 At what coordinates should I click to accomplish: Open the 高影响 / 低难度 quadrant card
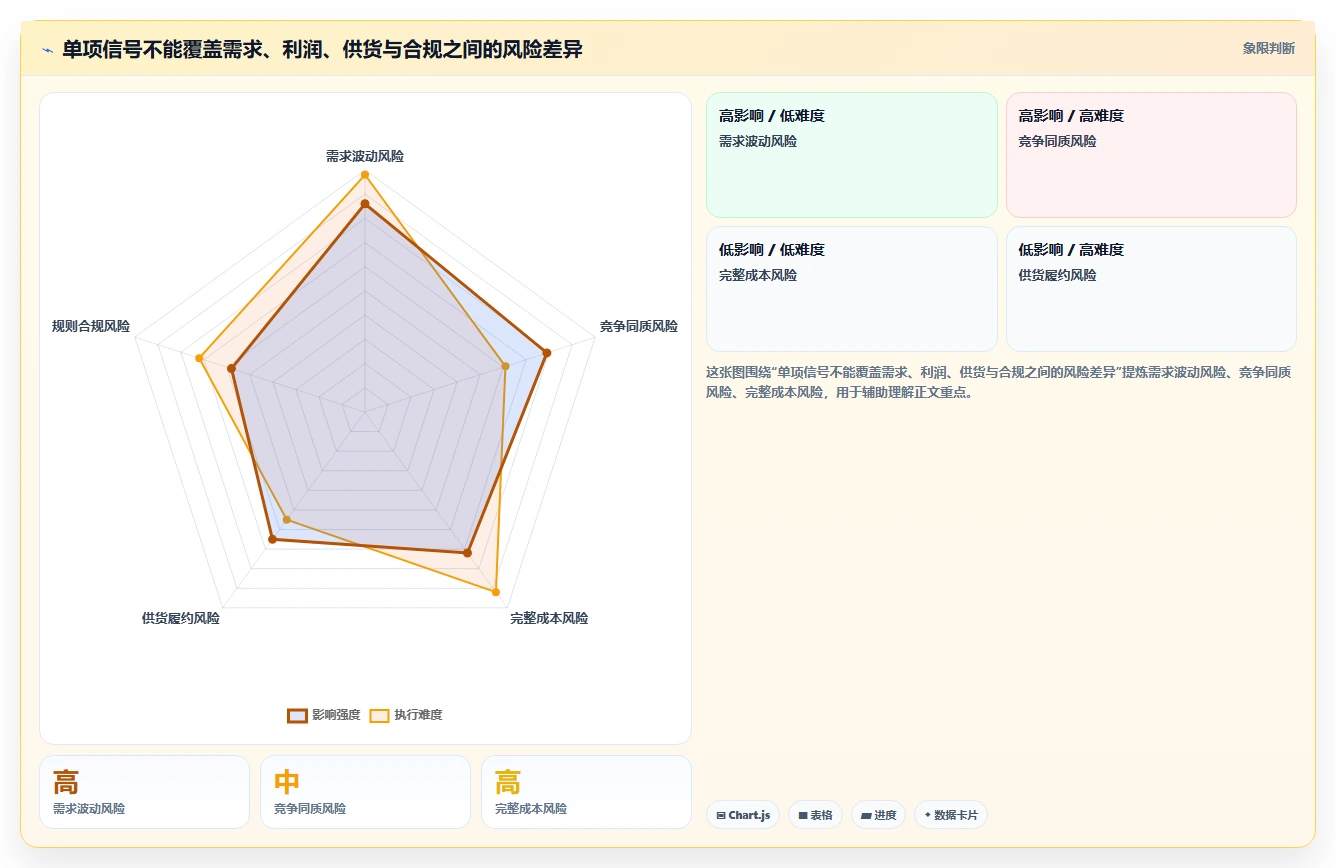pos(852,155)
